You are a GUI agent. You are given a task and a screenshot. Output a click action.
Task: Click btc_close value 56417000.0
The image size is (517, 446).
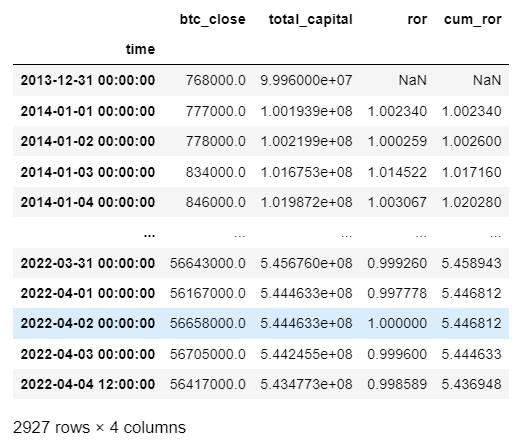coord(208,384)
